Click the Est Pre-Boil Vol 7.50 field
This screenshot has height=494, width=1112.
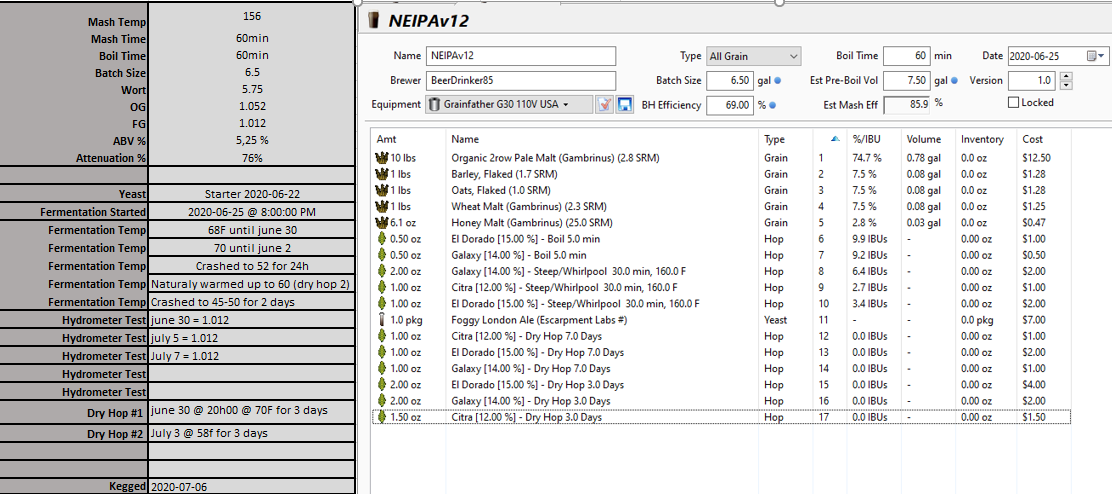coord(907,81)
